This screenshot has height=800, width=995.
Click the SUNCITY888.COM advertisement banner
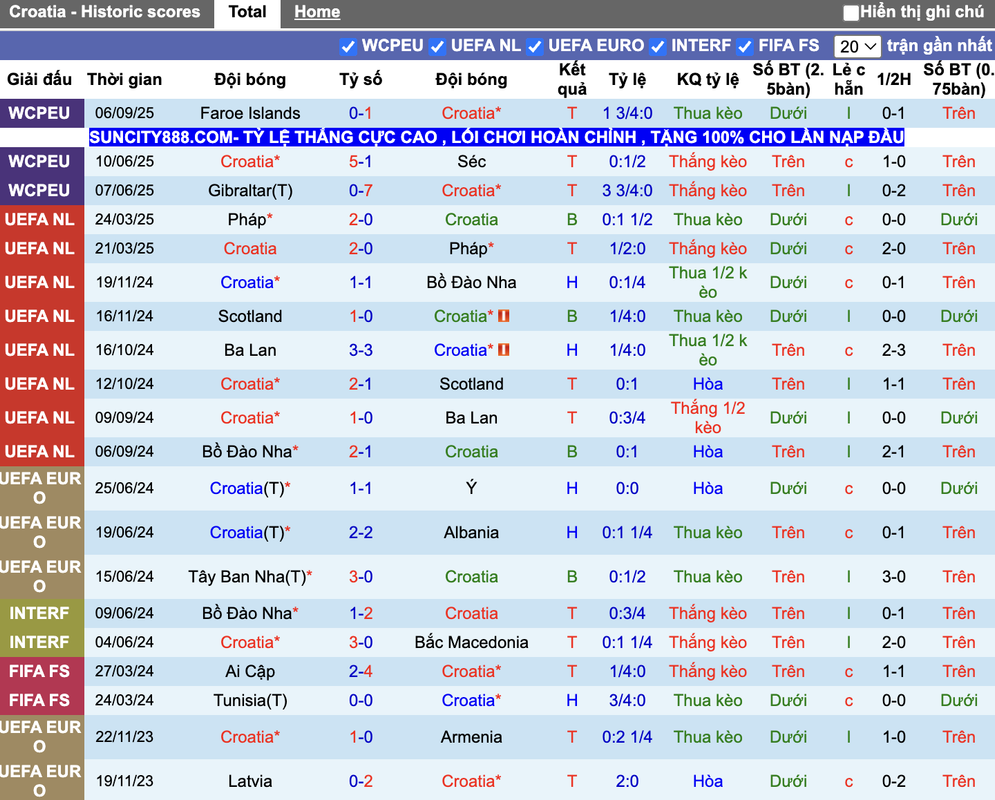496,137
